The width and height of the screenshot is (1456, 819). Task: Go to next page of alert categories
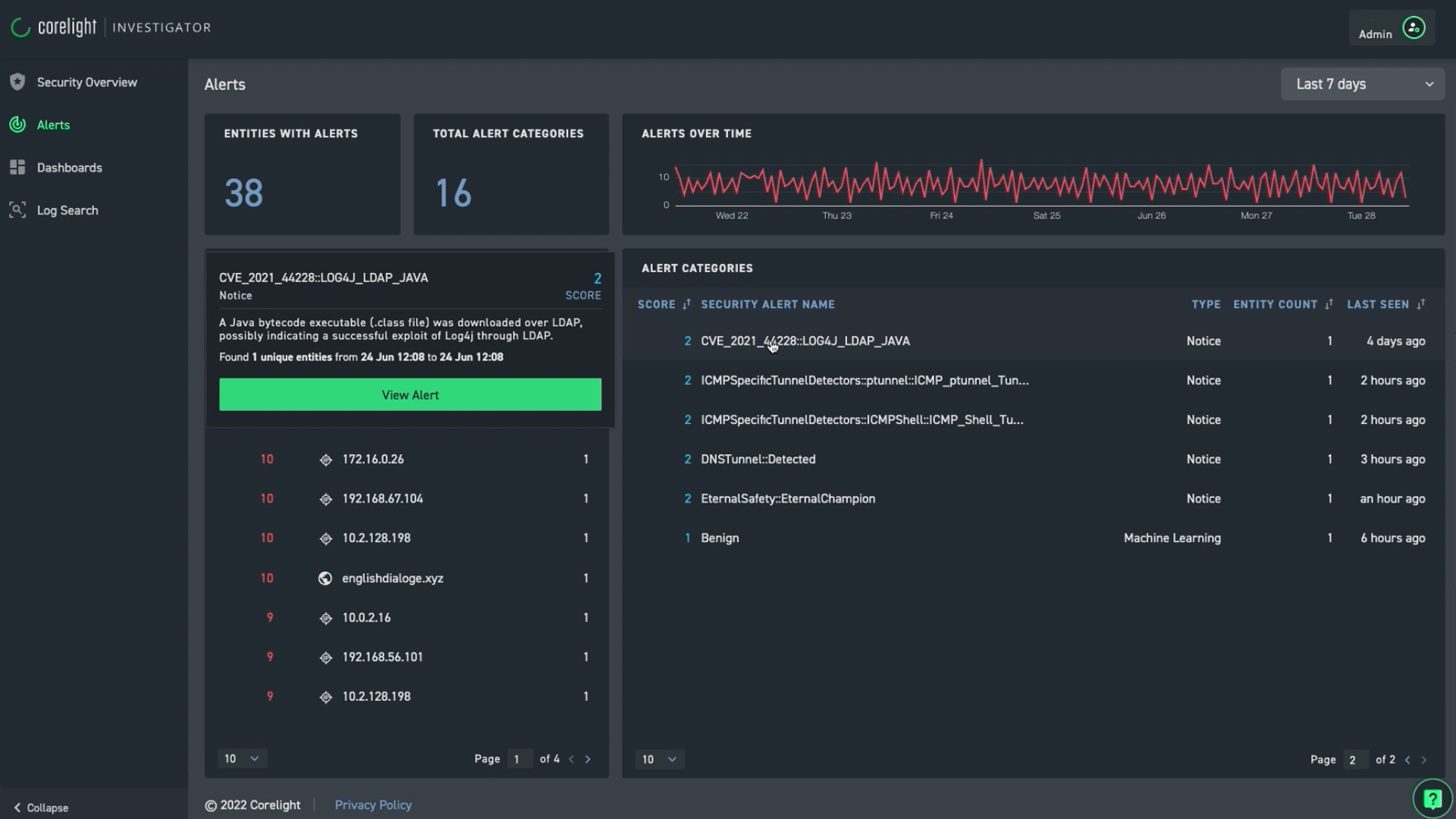pos(1424,760)
